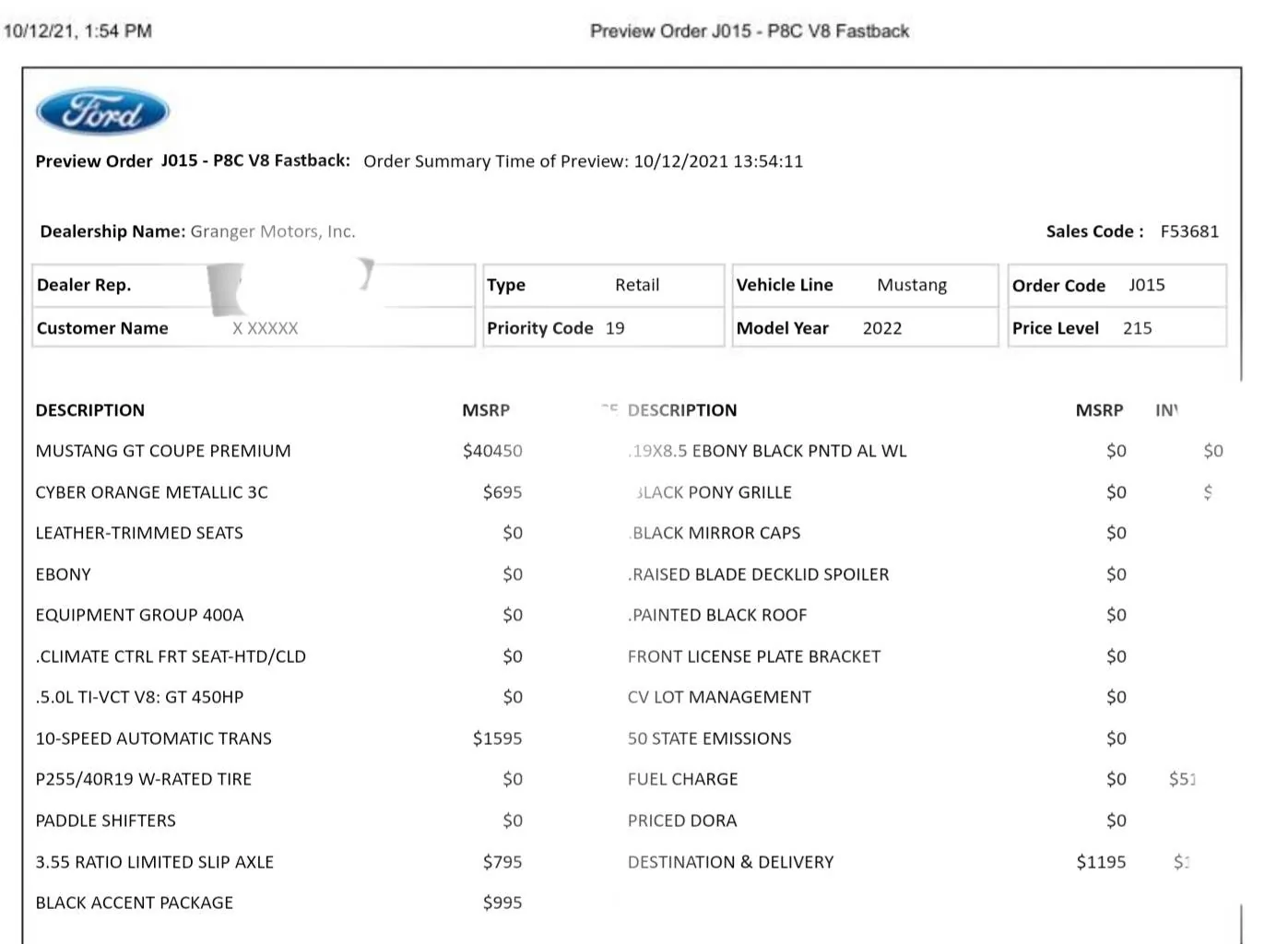Select the page header title Preview Order J015
Image resolution: width=1288 pixels, height=944 pixels.
[750, 31]
